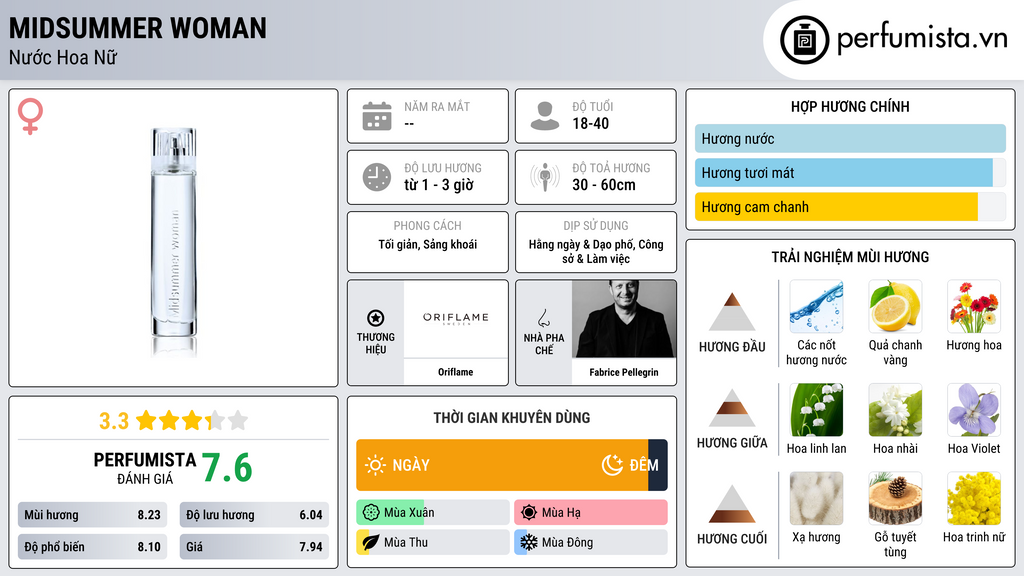Click the green 7.6 Perfumista rating

click(227, 468)
